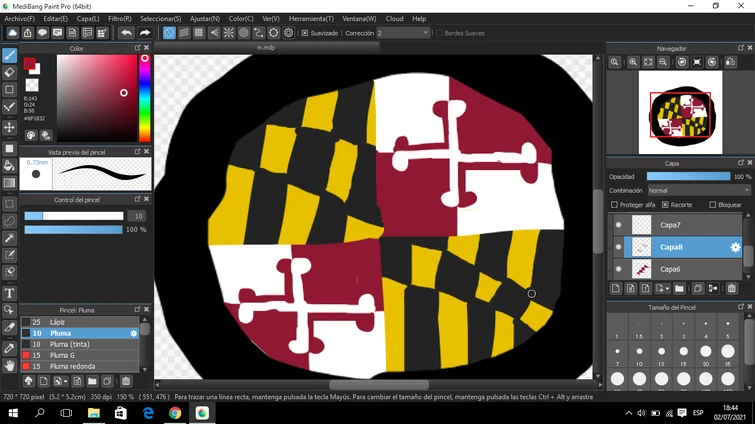Viewport: 755px width, 424px height.
Task: Undock the Color panel
Action: point(137,48)
